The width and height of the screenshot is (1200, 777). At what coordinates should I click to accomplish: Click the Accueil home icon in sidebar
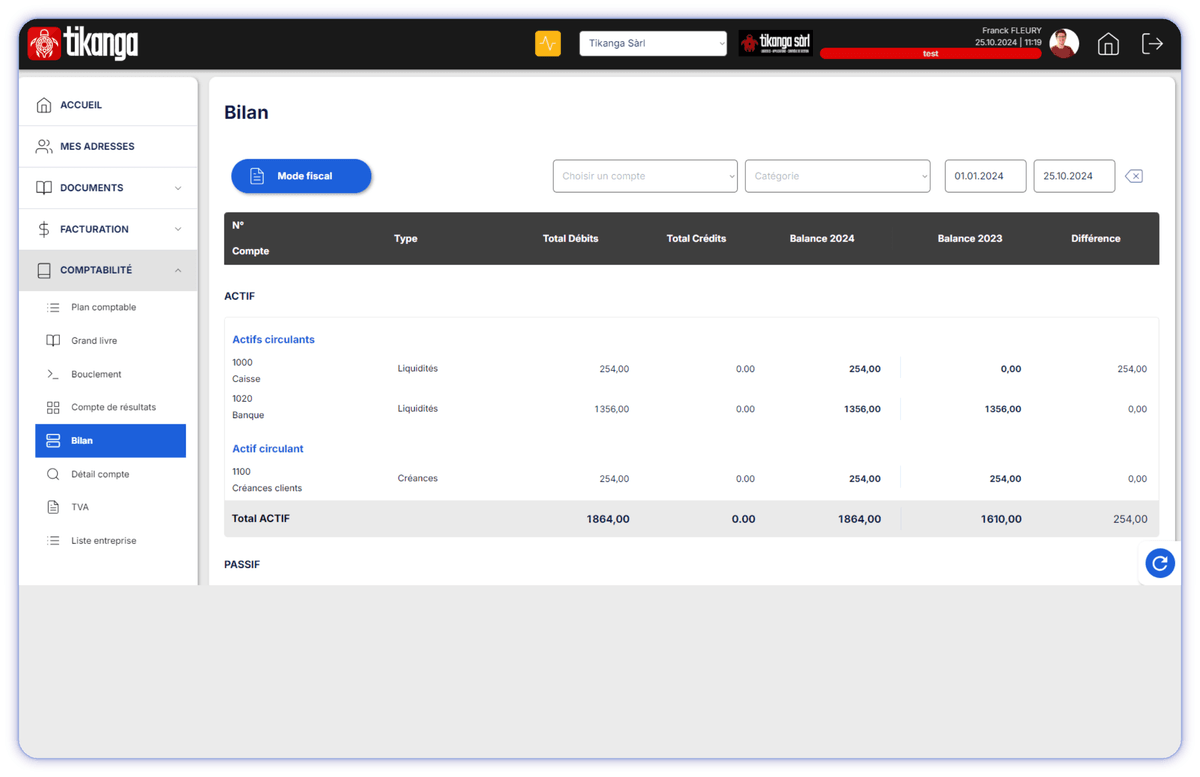44,105
